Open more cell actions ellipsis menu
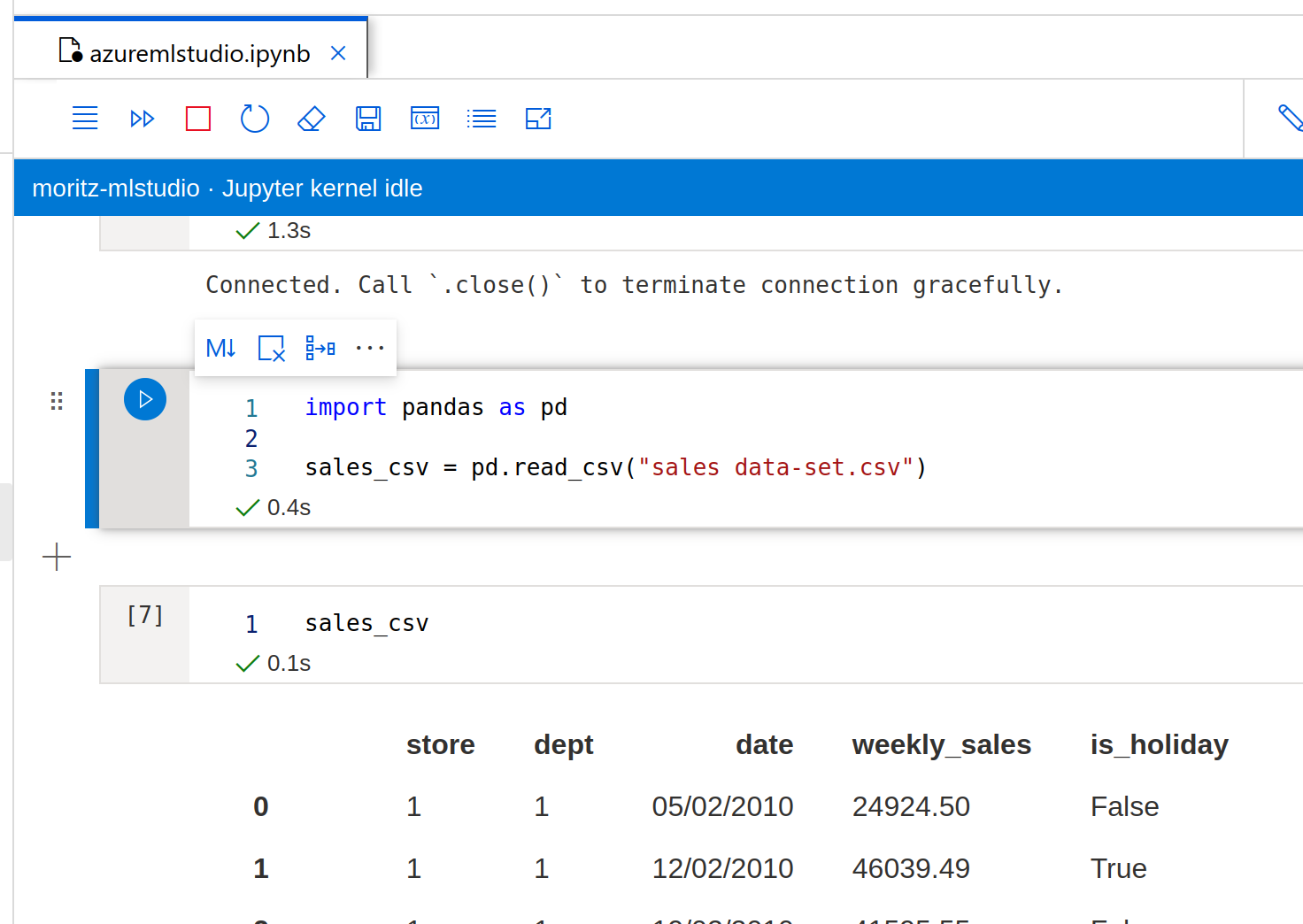The height and width of the screenshot is (924, 1303). click(370, 348)
